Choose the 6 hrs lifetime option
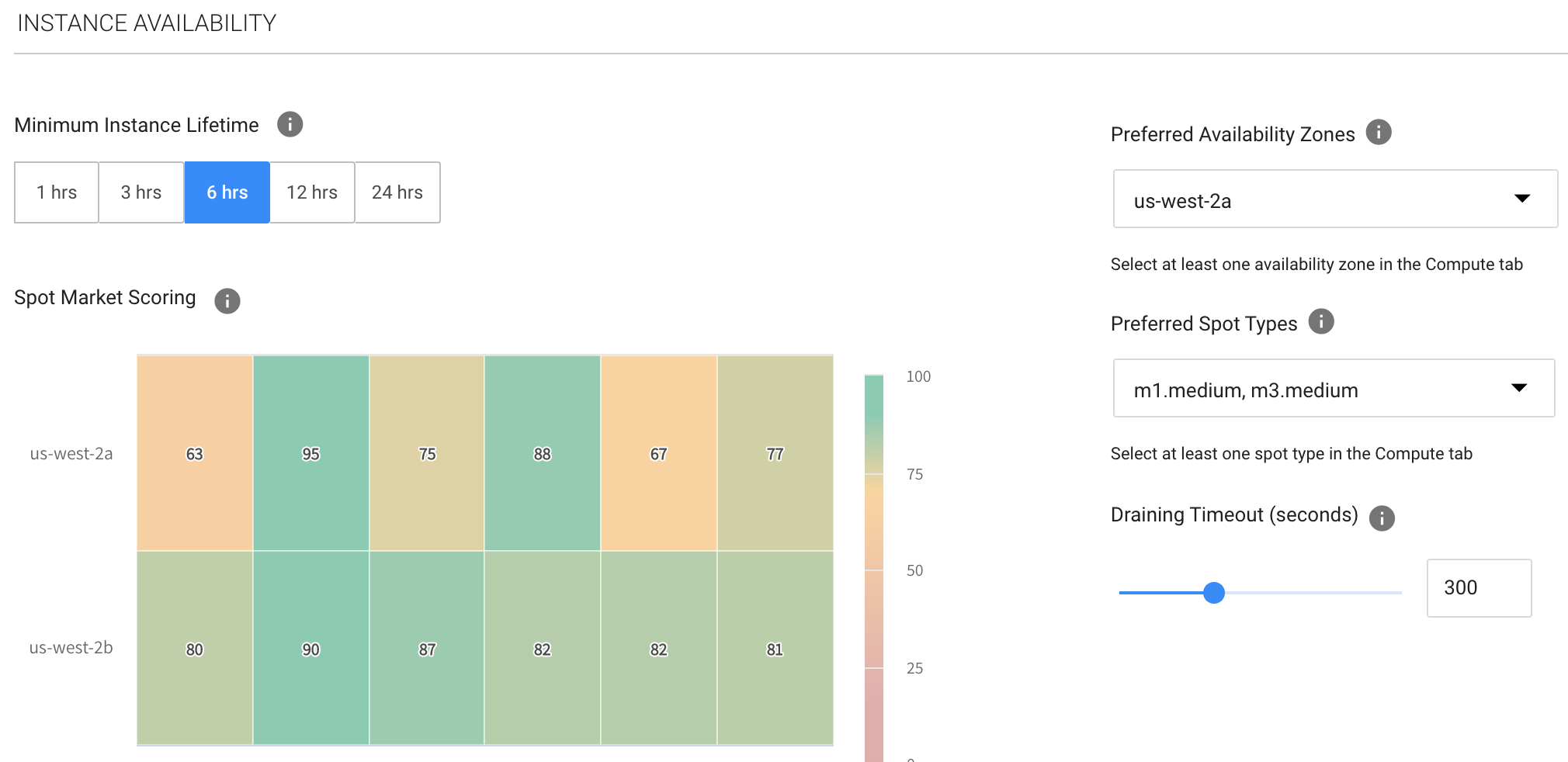The height and width of the screenshot is (762, 1568). click(227, 192)
